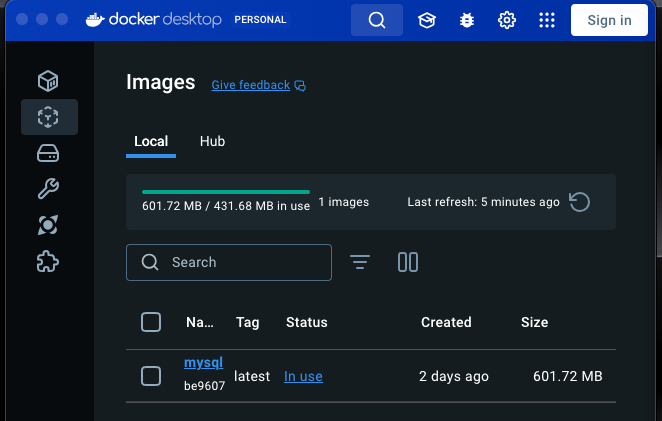
Task: Click the disk usage progress bar
Action: coord(226,192)
